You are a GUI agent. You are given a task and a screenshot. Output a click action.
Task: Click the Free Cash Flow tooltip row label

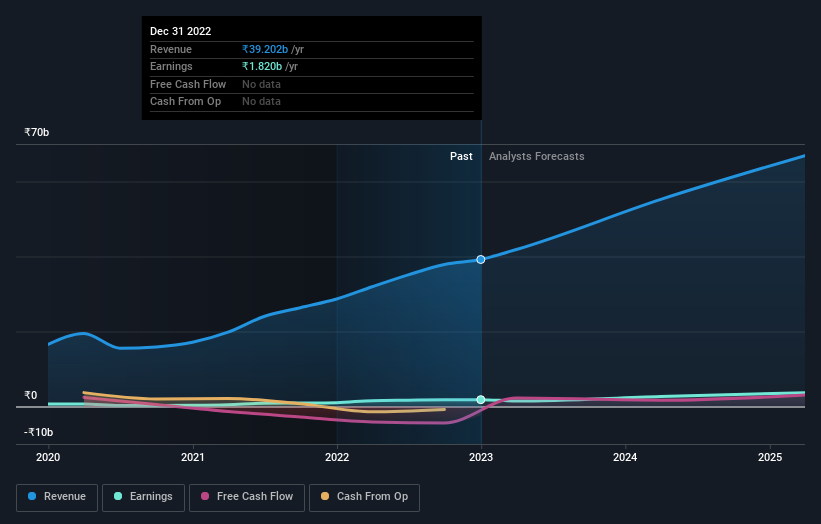188,84
